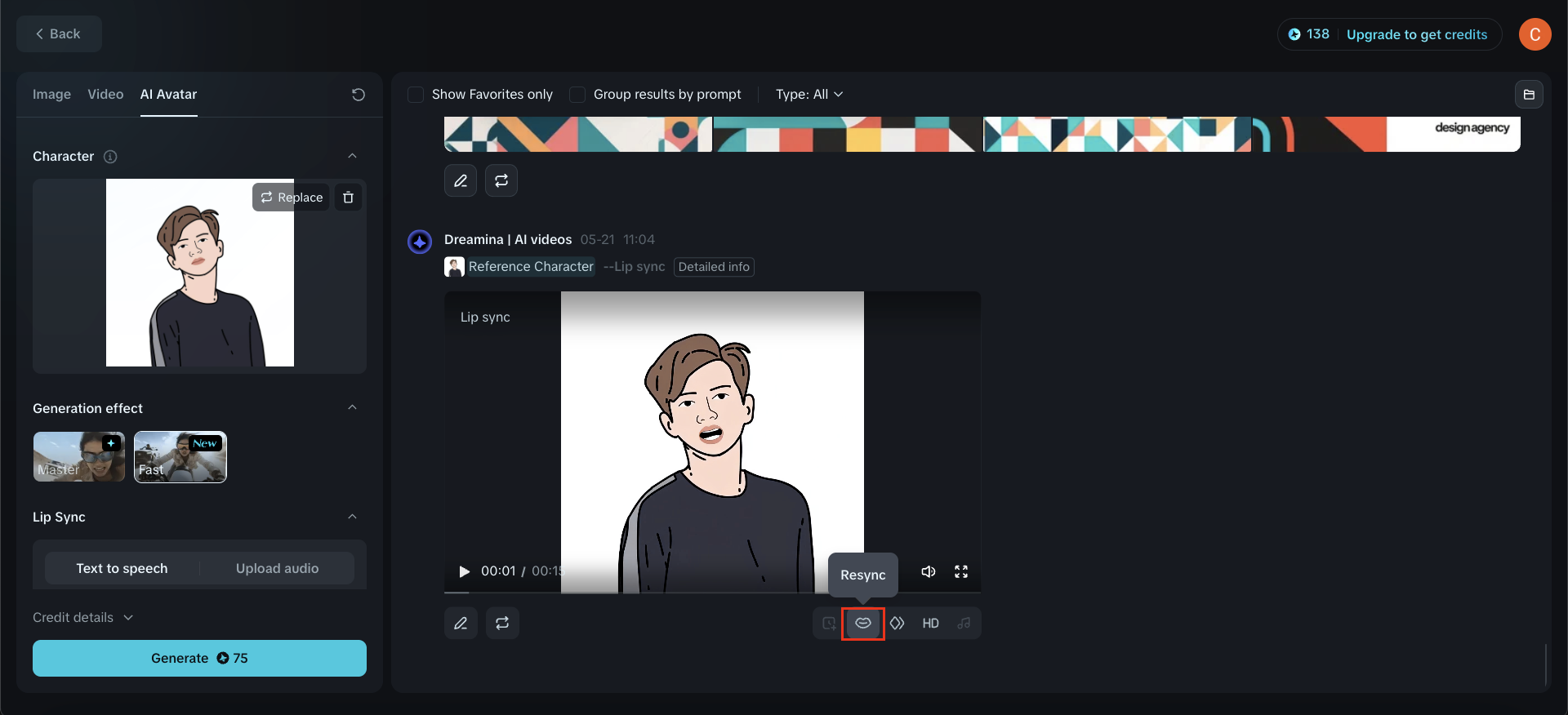This screenshot has height=715, width=1568.
Task: Mute the video using the volume icon
Action: pos(929,571)
